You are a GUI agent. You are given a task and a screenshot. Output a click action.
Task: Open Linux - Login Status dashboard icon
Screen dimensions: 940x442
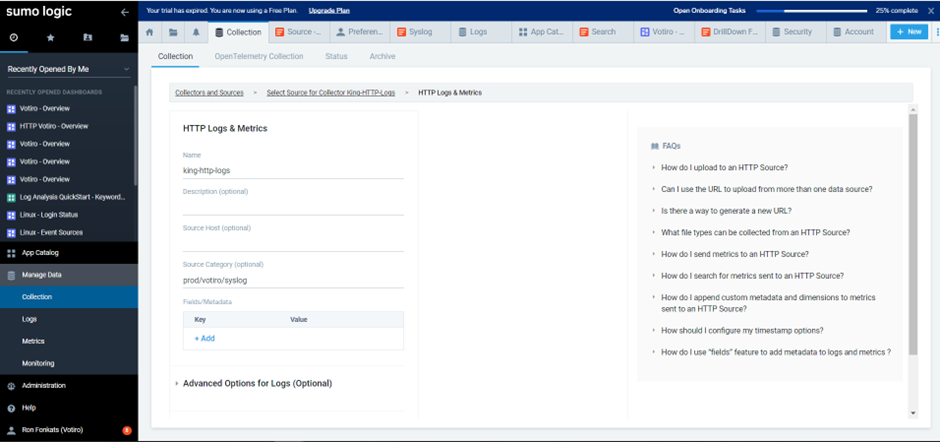coord(11,215)
